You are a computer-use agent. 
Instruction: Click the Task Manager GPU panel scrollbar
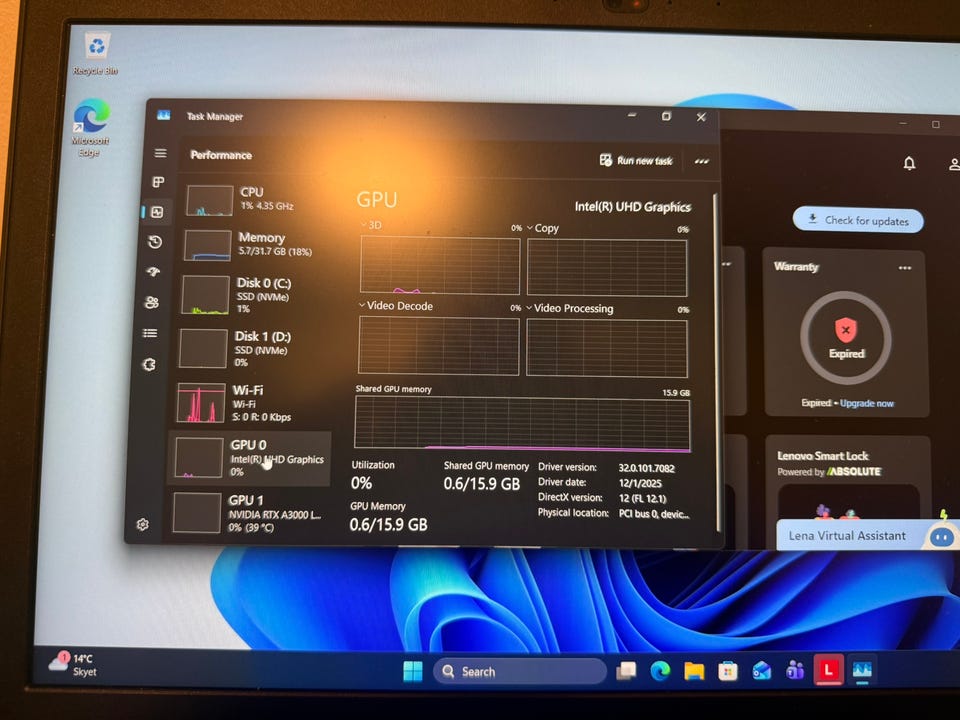click(x=716, y=361)
